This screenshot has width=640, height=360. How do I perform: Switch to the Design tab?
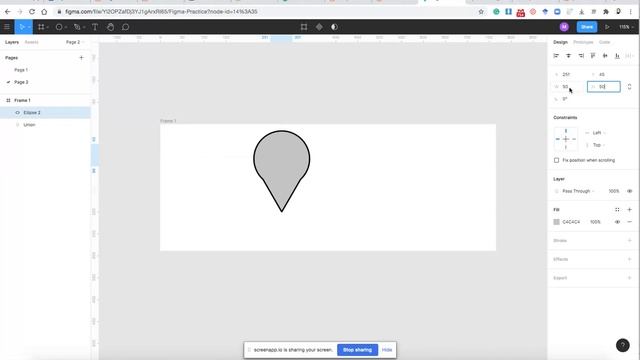pyautogui.click(x=560, y=42)
